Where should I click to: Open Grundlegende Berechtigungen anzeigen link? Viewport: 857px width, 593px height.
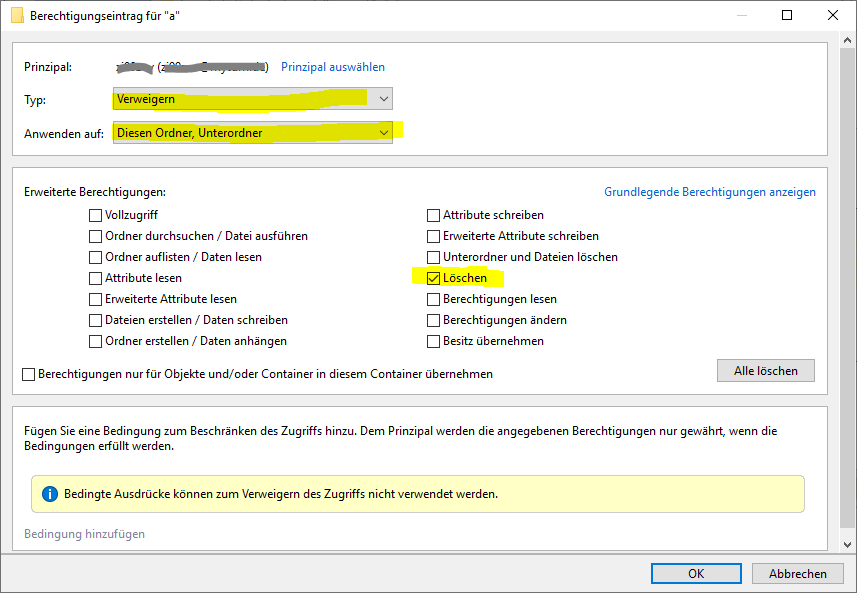pyautogui.click(x=709, y=192)
